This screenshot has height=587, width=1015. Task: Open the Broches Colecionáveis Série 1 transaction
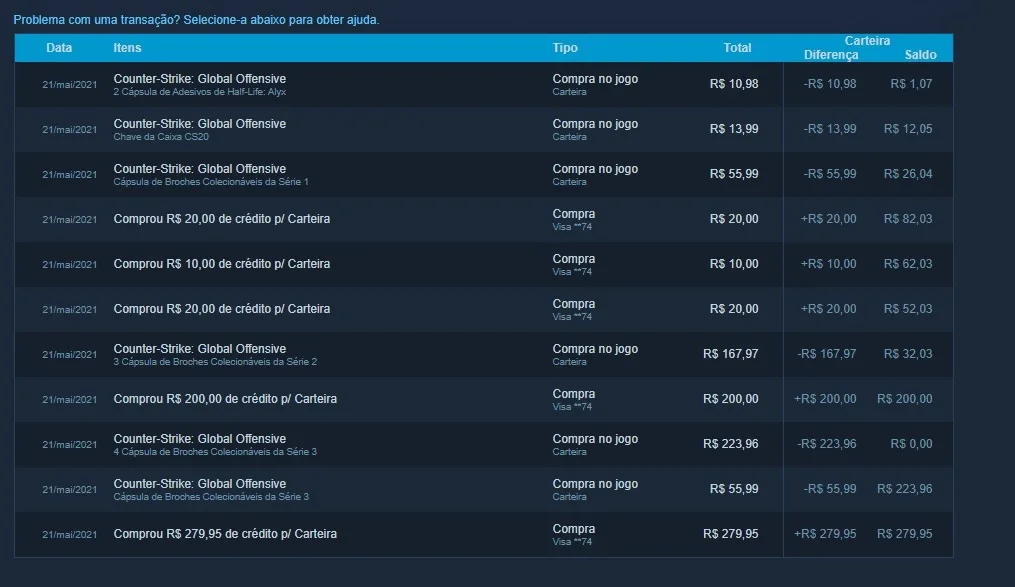(484, 175)
